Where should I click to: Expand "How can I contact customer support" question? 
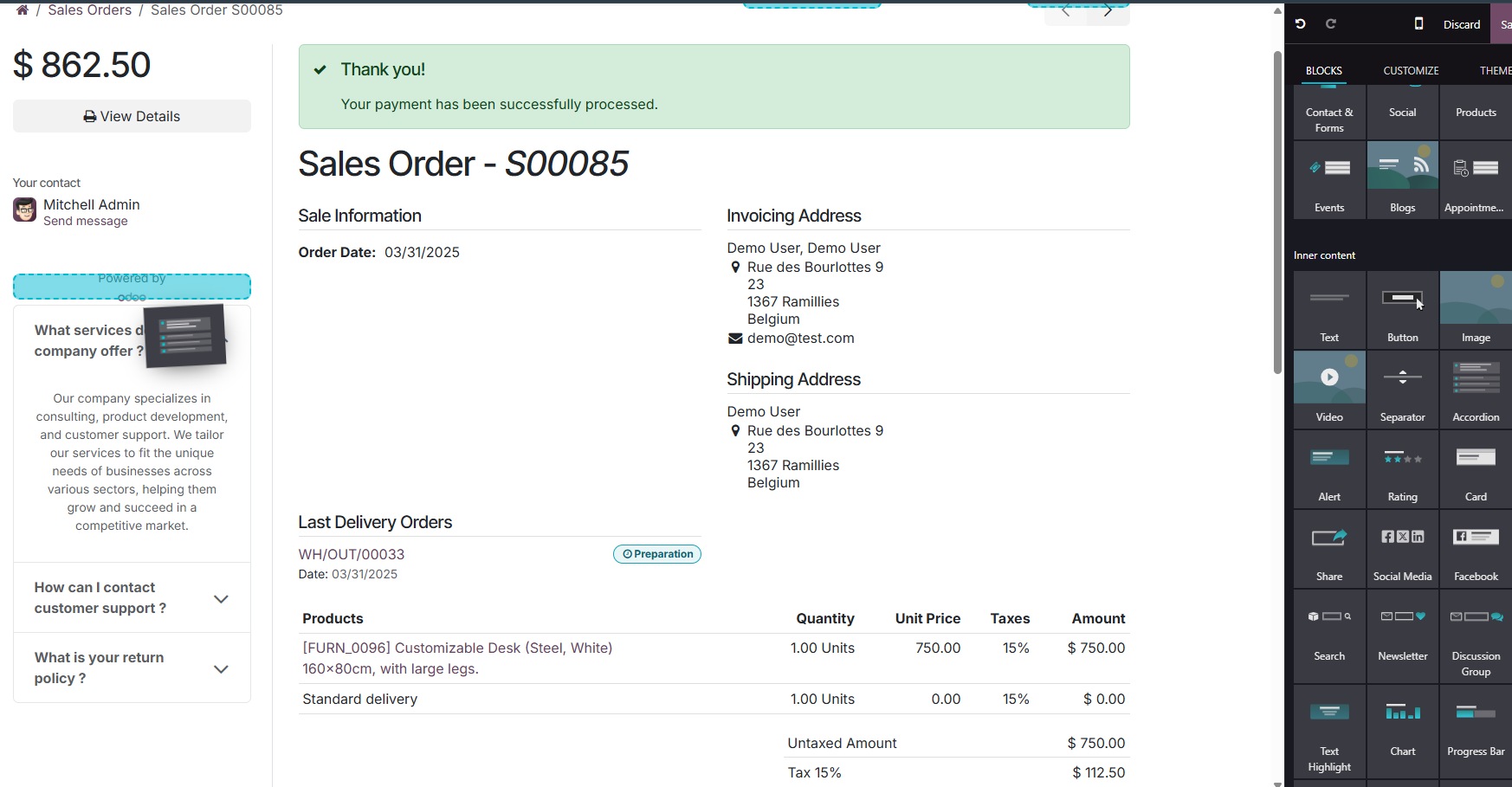click(x=221, y=598)
